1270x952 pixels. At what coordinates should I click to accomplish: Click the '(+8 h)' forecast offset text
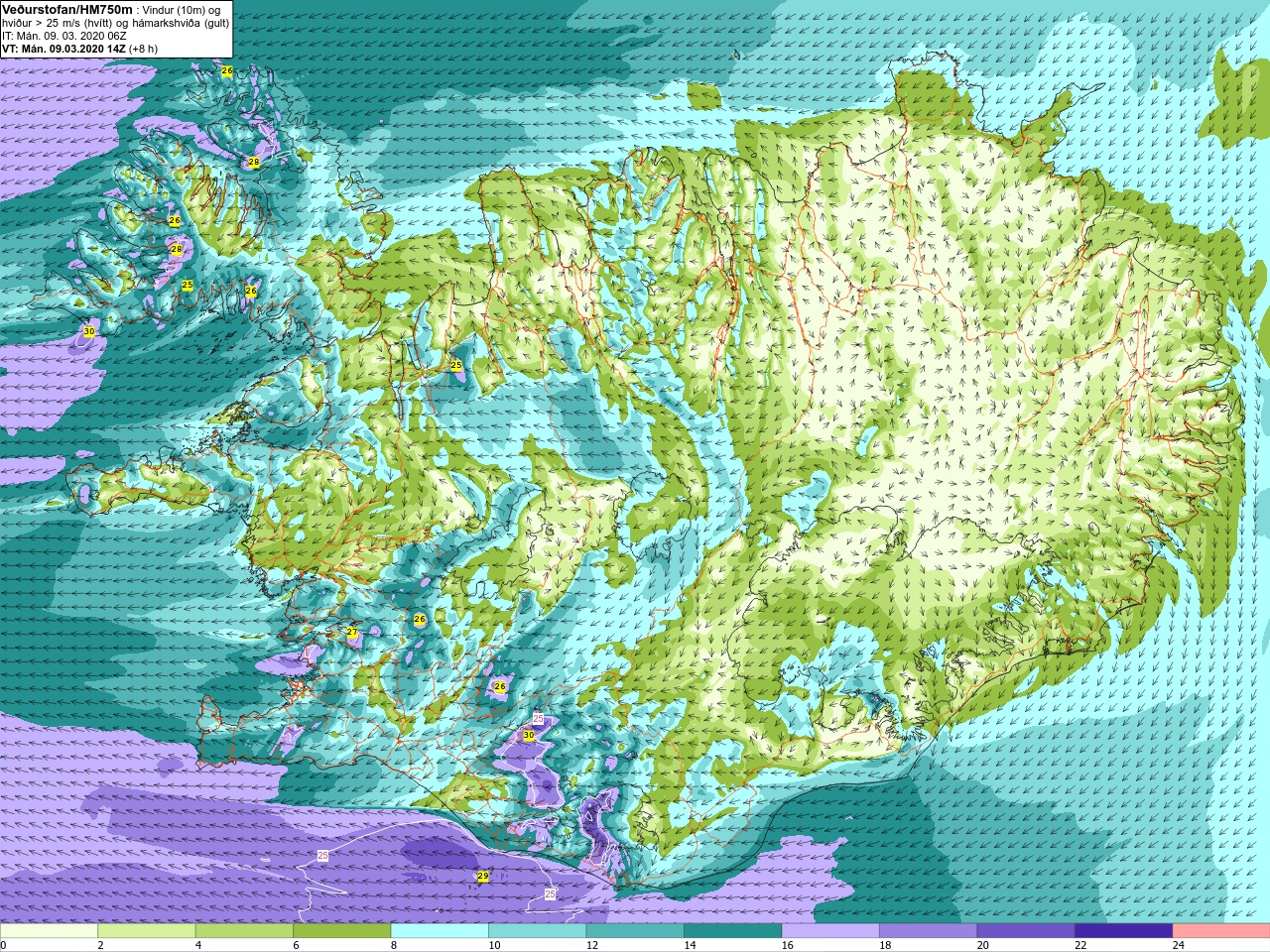coord(143,49)
